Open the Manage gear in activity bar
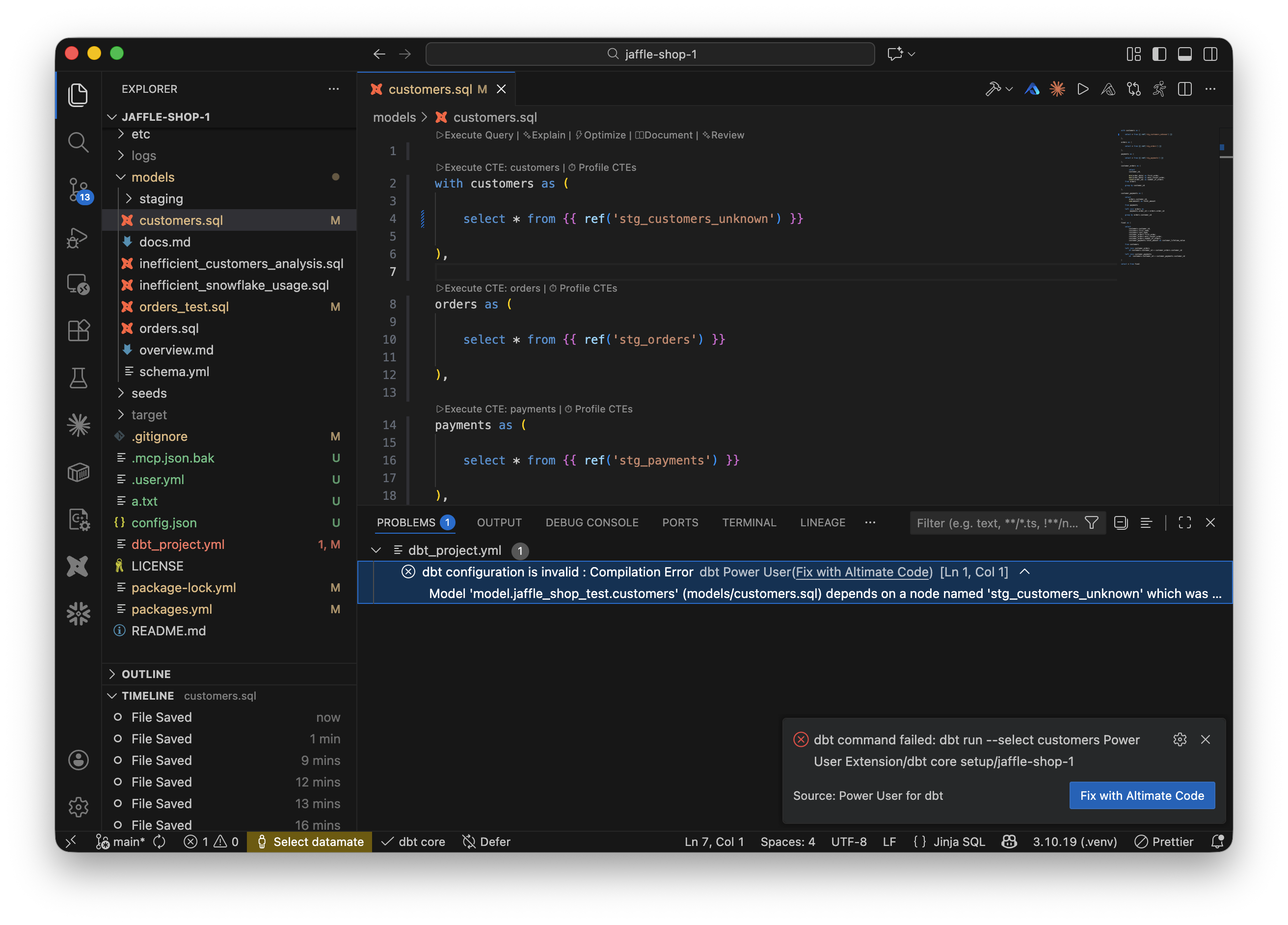 (79, 807)
